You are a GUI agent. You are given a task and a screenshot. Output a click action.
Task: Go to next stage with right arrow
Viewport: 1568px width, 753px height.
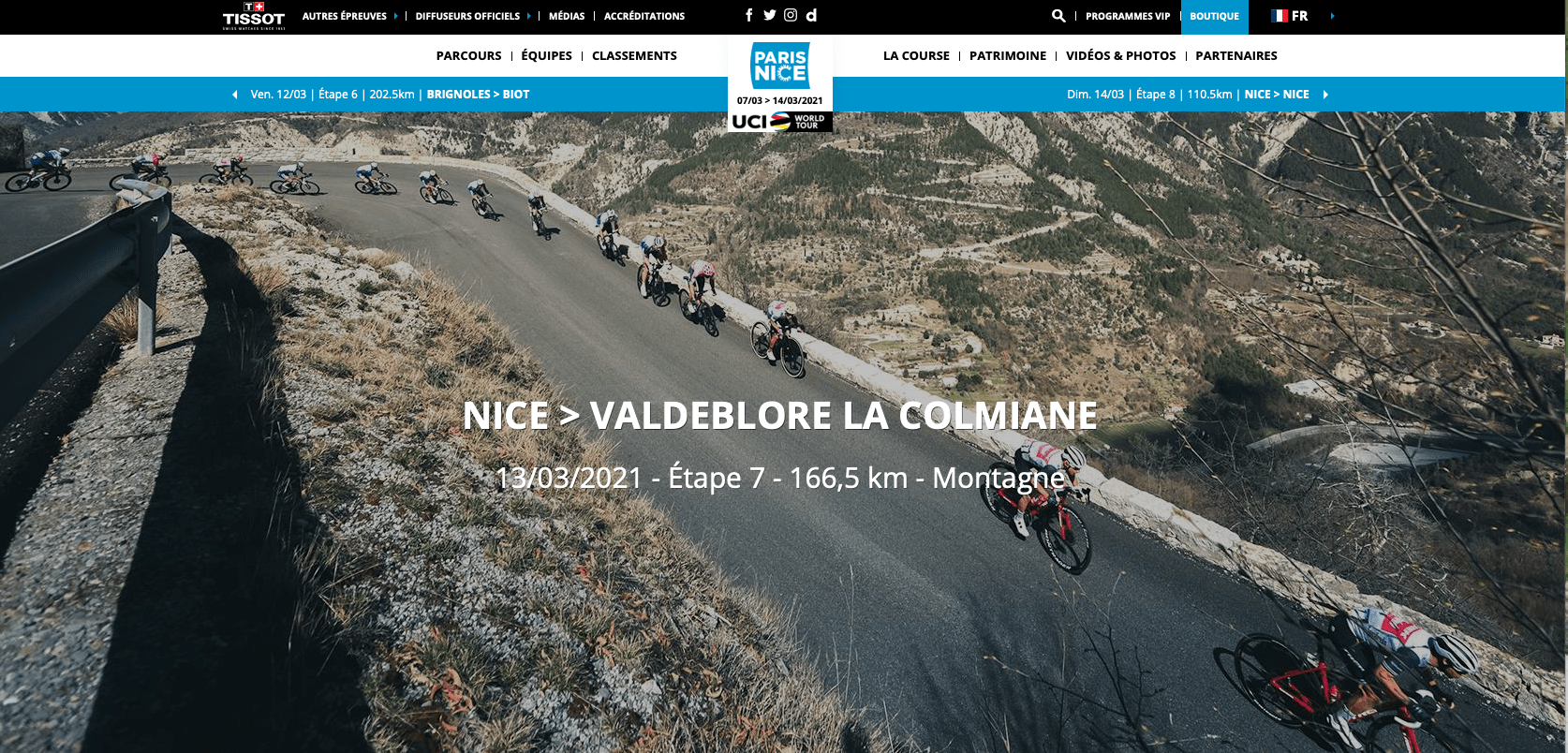click(x=1325, y=95)
